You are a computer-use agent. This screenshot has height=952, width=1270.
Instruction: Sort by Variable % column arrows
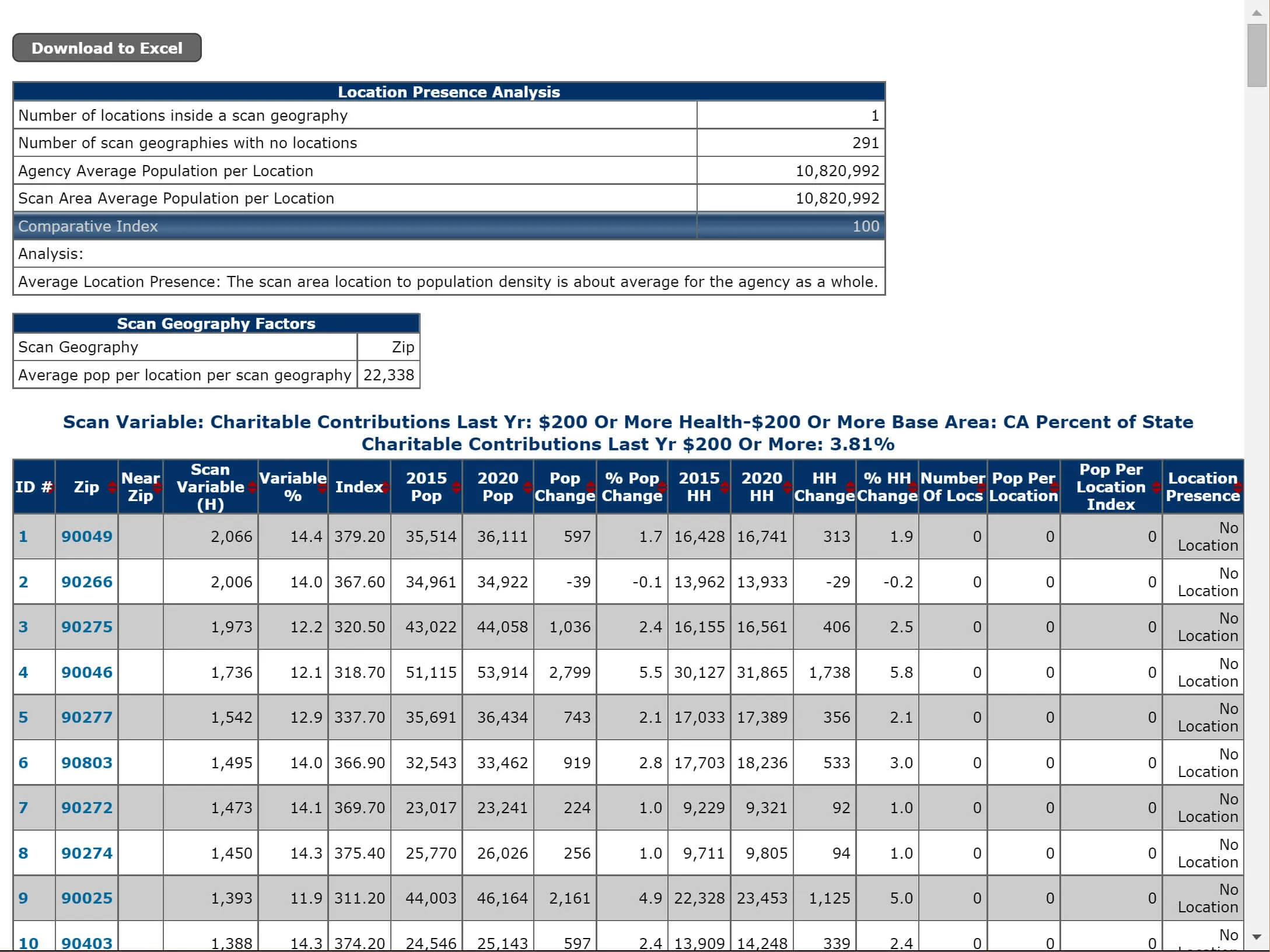[x=321, y=487]
